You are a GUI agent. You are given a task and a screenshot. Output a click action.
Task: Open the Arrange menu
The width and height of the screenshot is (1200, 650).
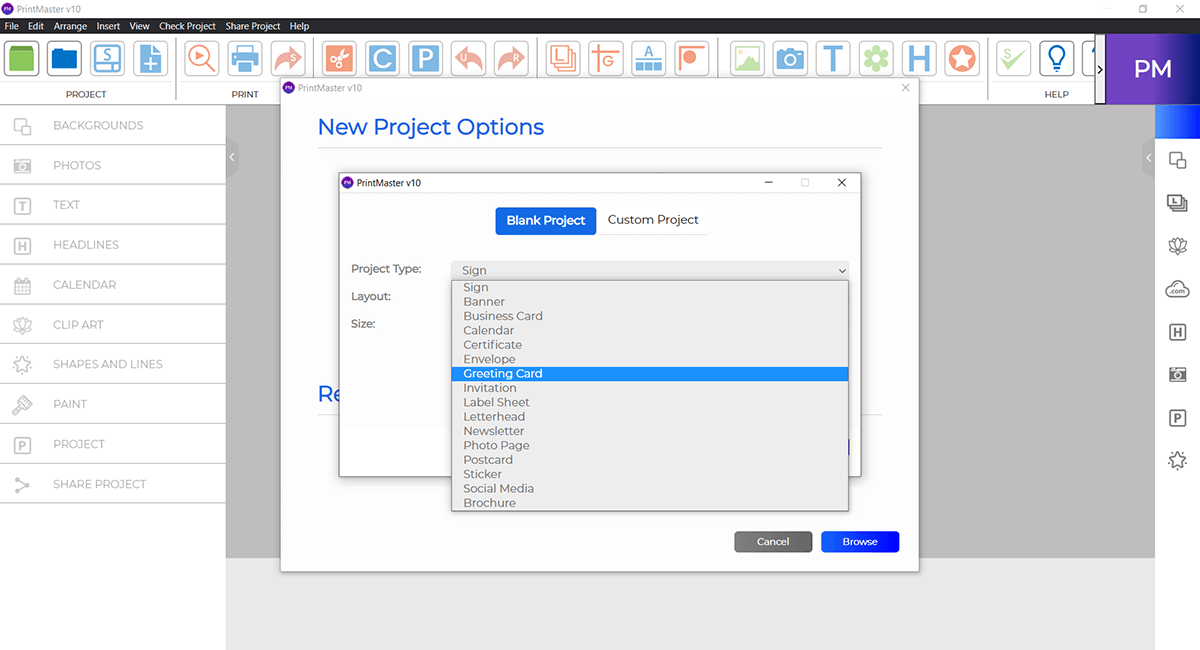point(70,26)
